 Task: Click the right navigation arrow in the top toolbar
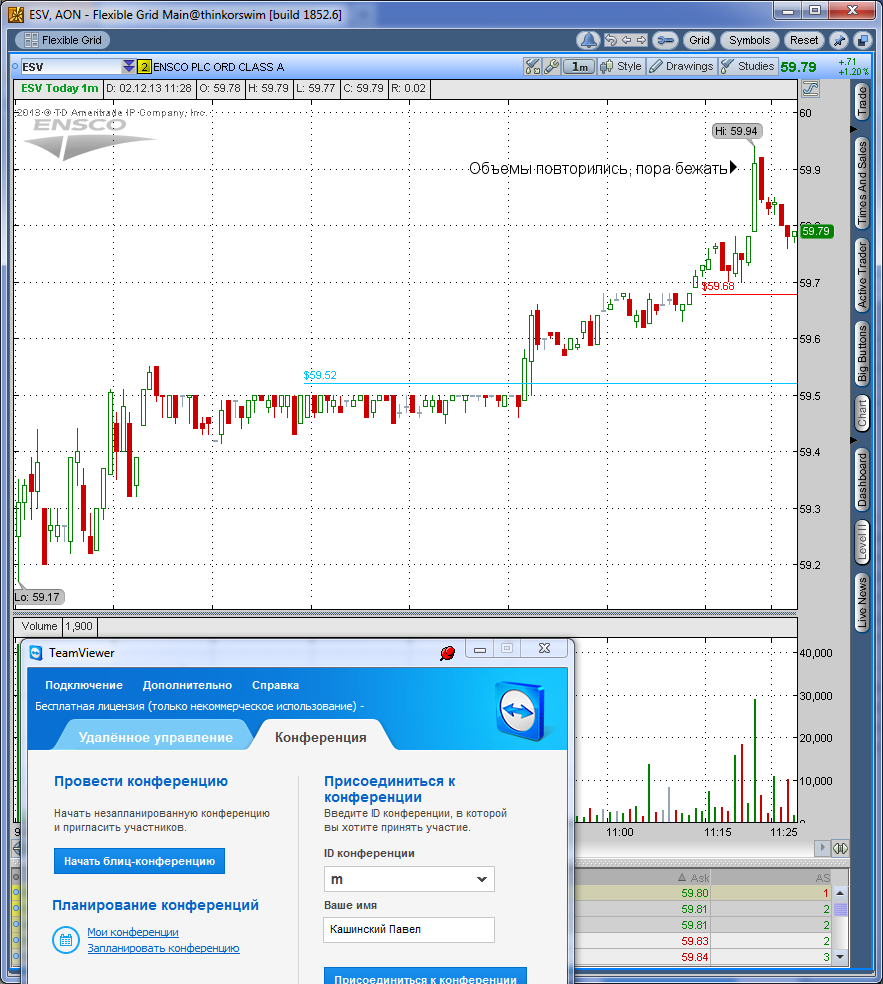click(x=641, y=40)
